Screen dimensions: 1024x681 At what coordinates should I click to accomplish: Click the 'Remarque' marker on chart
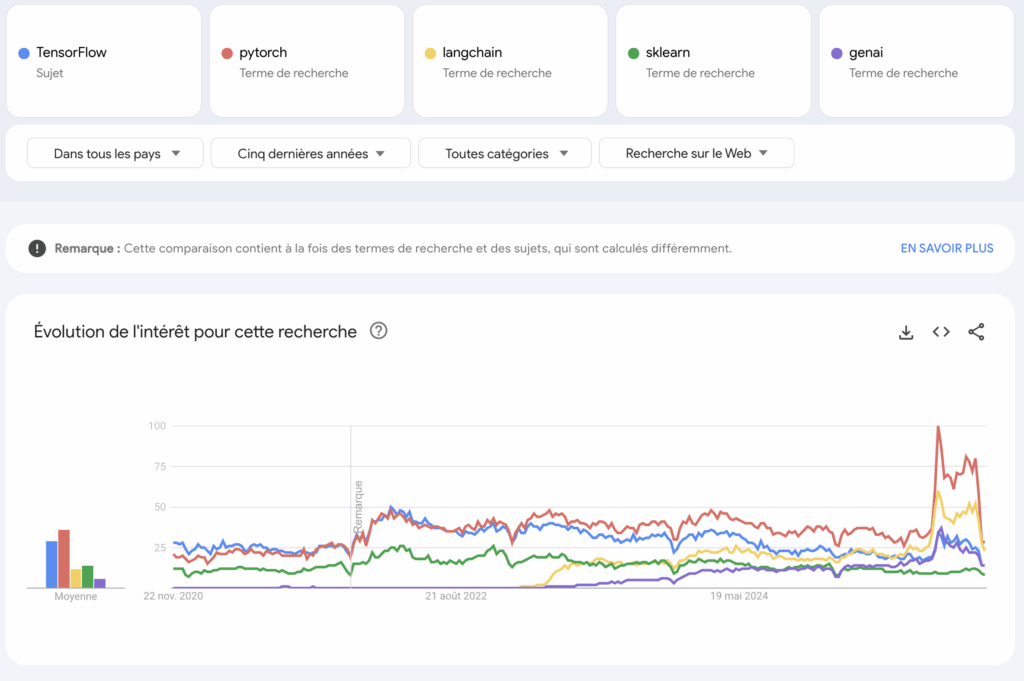(357, 505)
